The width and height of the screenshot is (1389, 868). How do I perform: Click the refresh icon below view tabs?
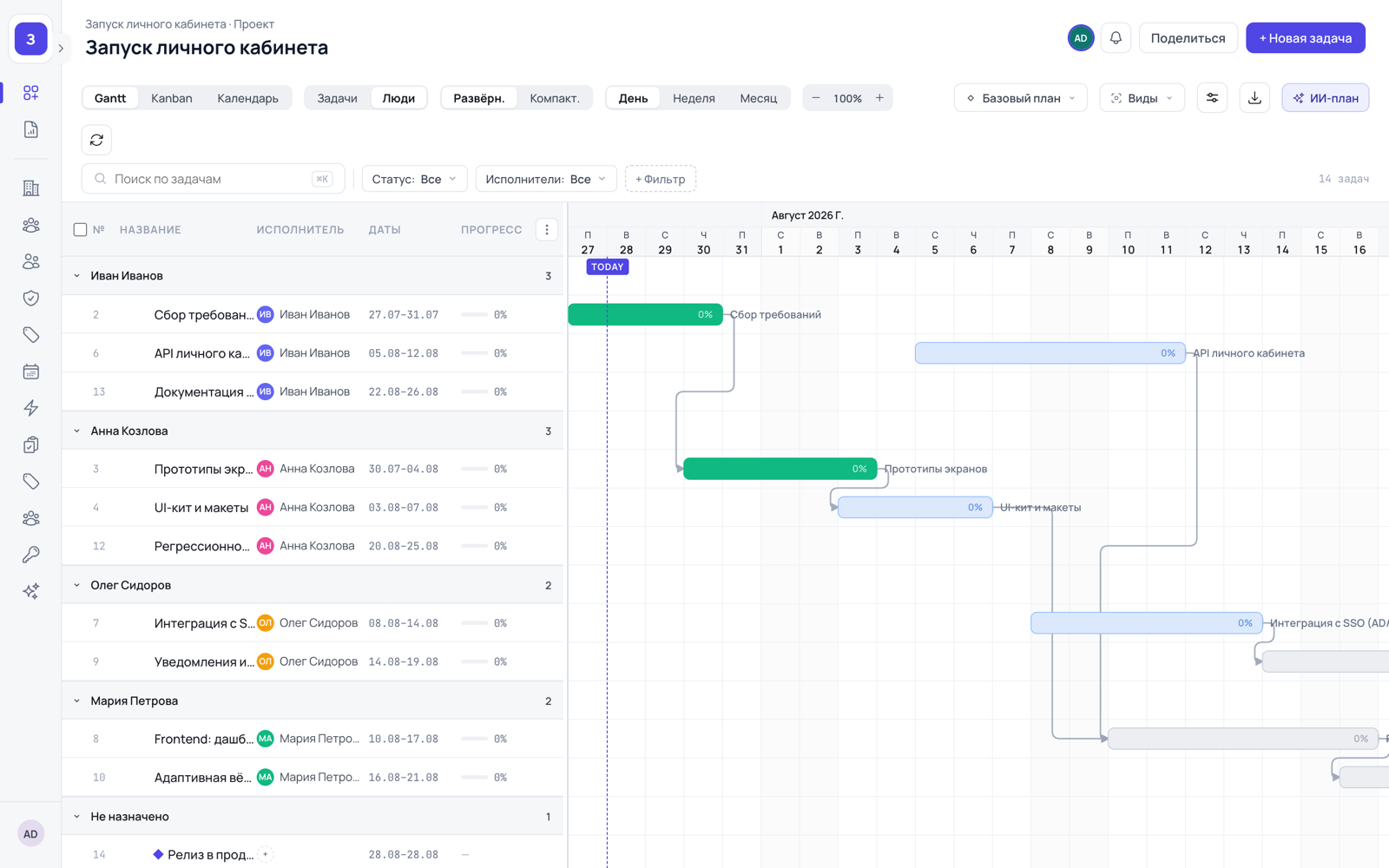pos(96,140)
